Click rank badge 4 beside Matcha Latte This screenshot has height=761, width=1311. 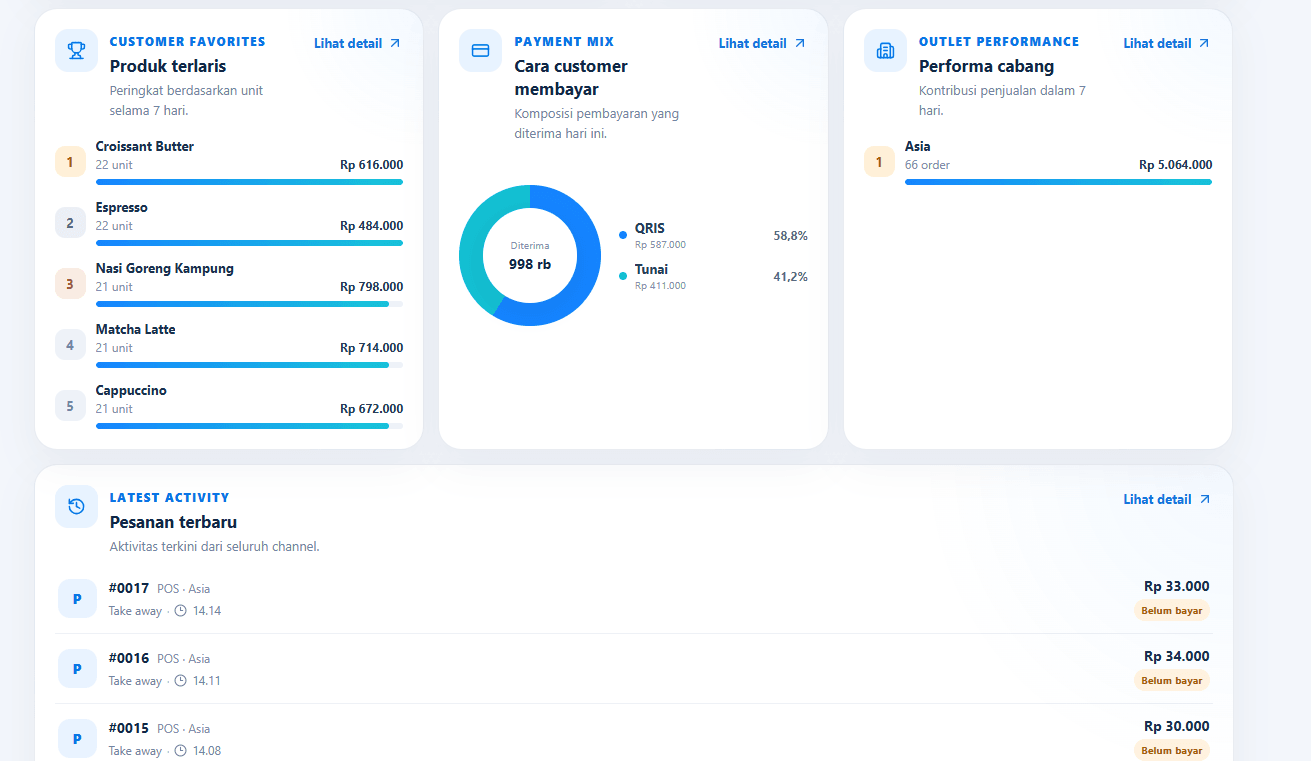(70, 345)
